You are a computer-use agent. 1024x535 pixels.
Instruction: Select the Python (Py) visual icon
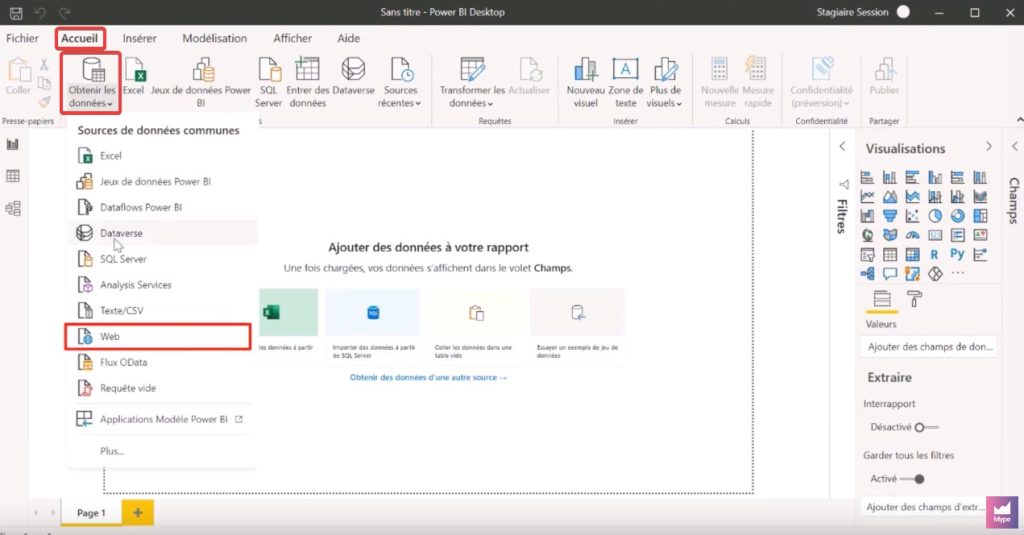coord(957,254)
